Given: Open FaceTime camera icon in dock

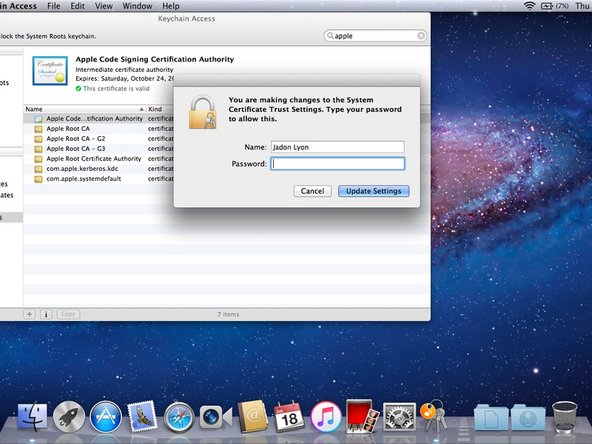Looking at the screenshot, I should 216,417.
